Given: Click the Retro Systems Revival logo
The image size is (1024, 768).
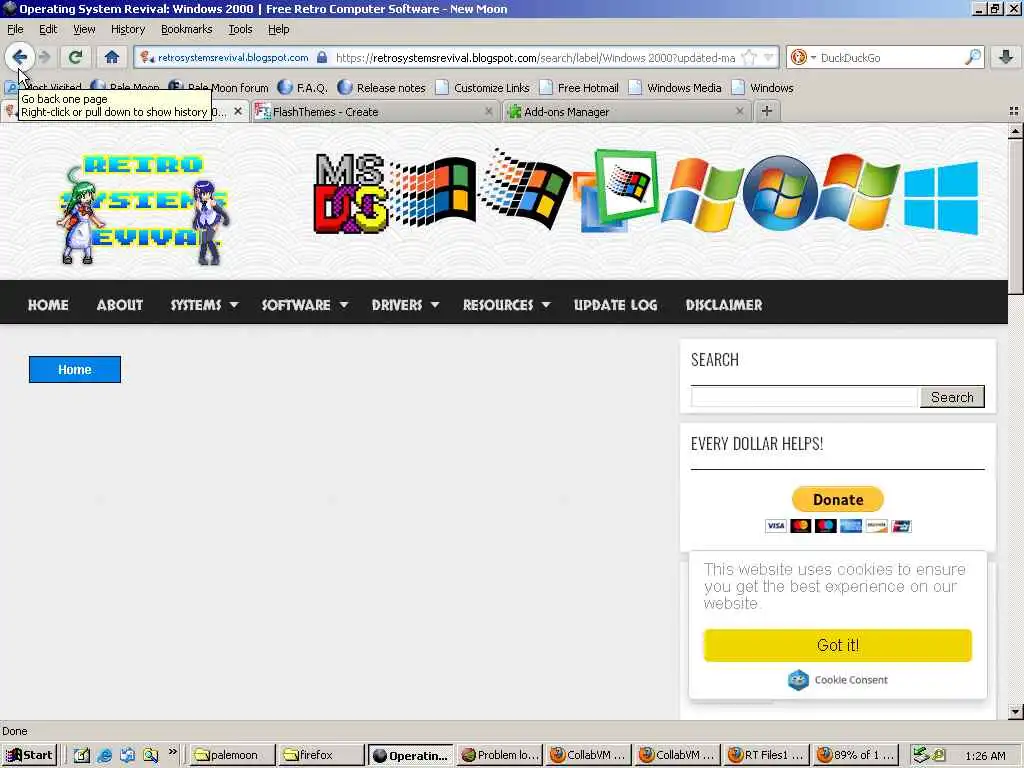Looking at the screenshot, I should 144,209.
